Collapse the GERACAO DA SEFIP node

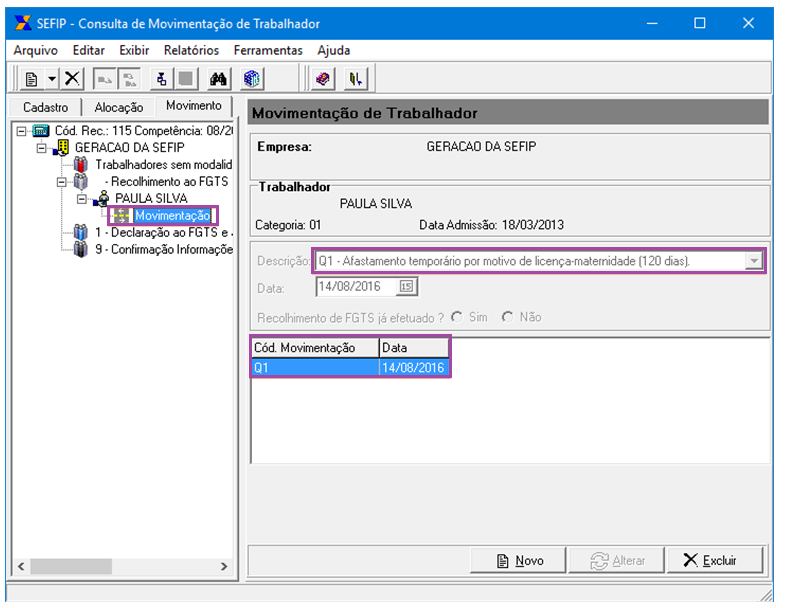pos(41,148)
